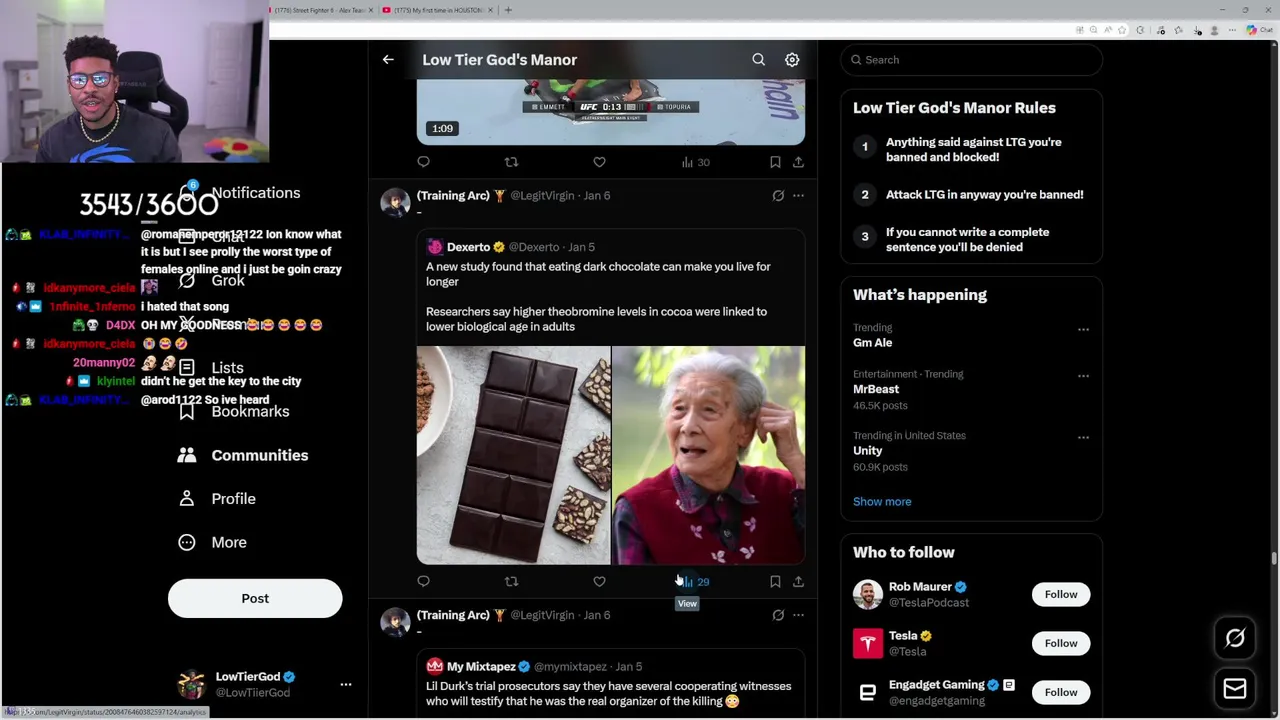Open the Gm Ale trending topic

click(872, 342)
